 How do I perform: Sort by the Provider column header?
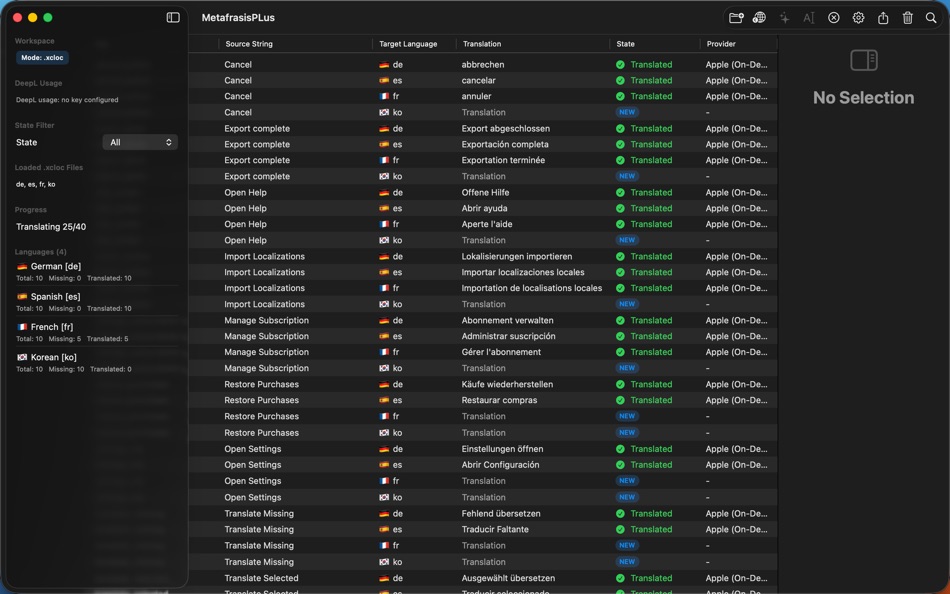[x=721, y=44]
